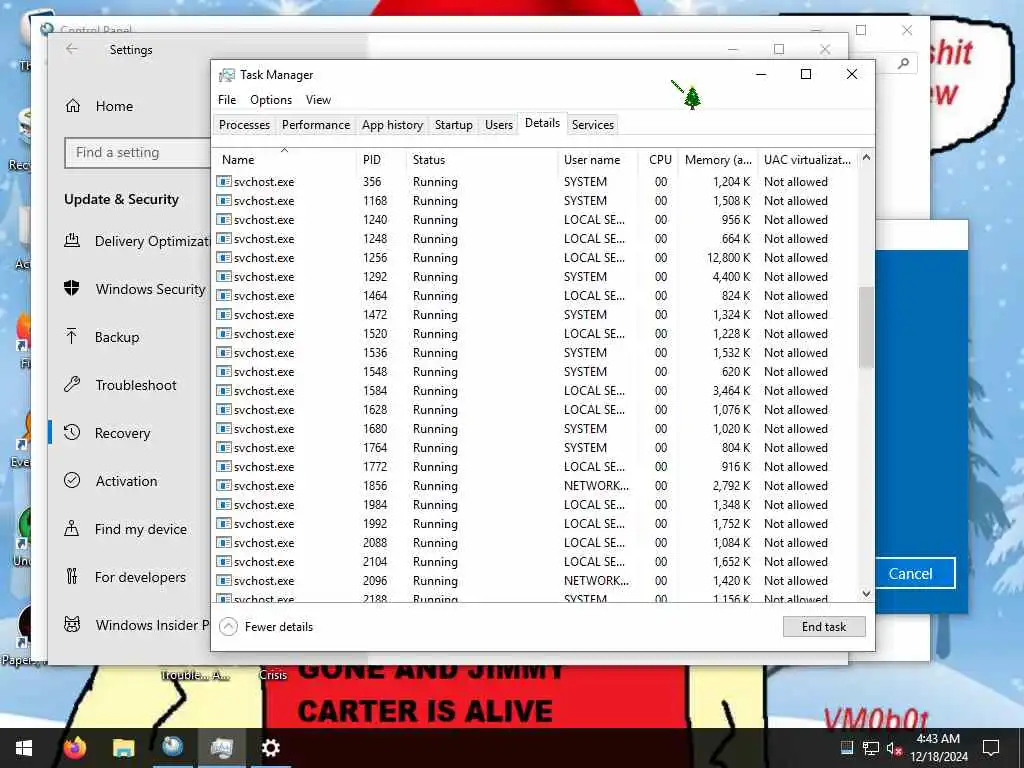1024x768 pixels.
Task: Open the Start menu Windows logo
Action: point(24,748)
